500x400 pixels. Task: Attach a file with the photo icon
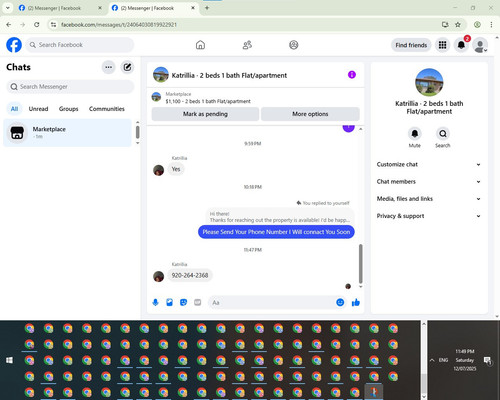pyautogui.click(x=169, y=302)
